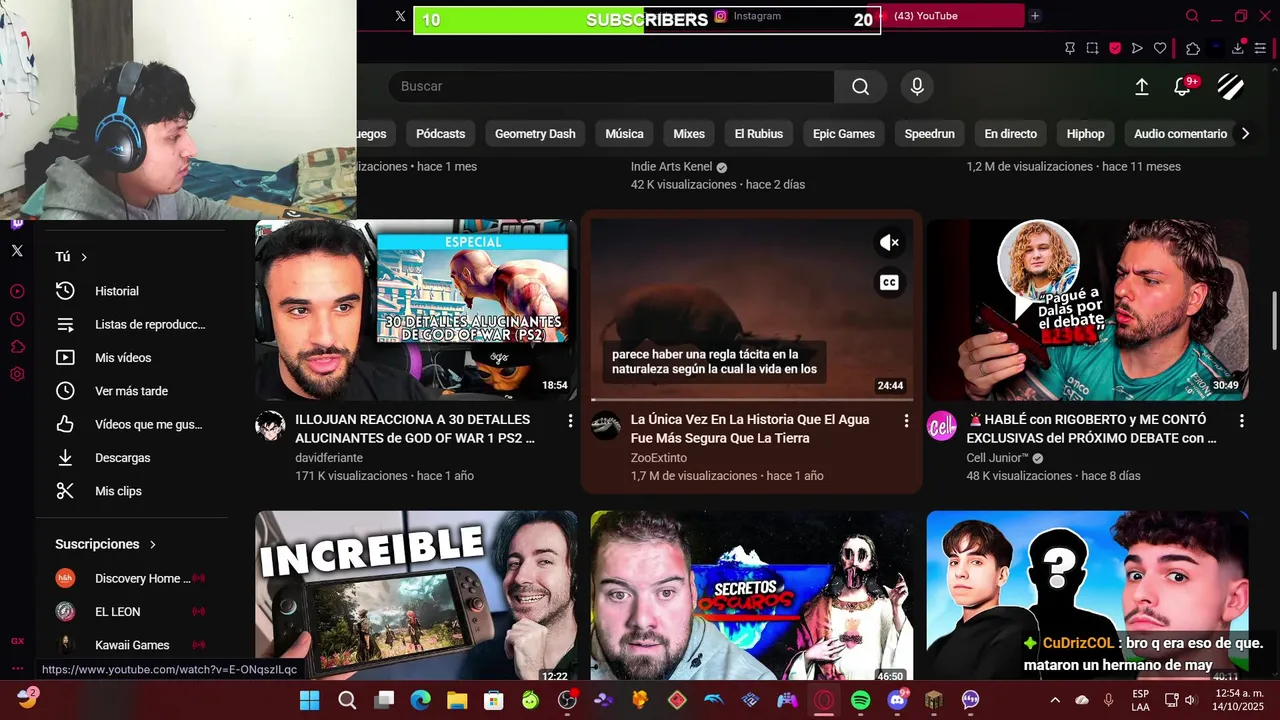The image size is (1280, 720).
Task: Open the GX corner icon in the sidebar
Action: click(17, 641)
